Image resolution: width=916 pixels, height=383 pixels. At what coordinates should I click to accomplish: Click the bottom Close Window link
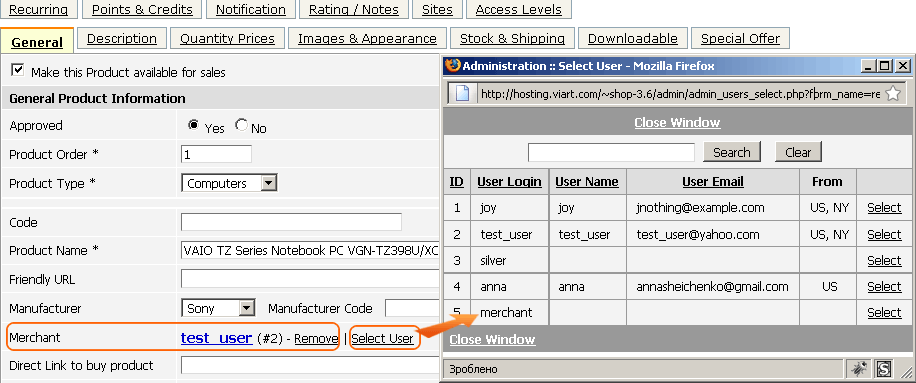click(492, 339)
